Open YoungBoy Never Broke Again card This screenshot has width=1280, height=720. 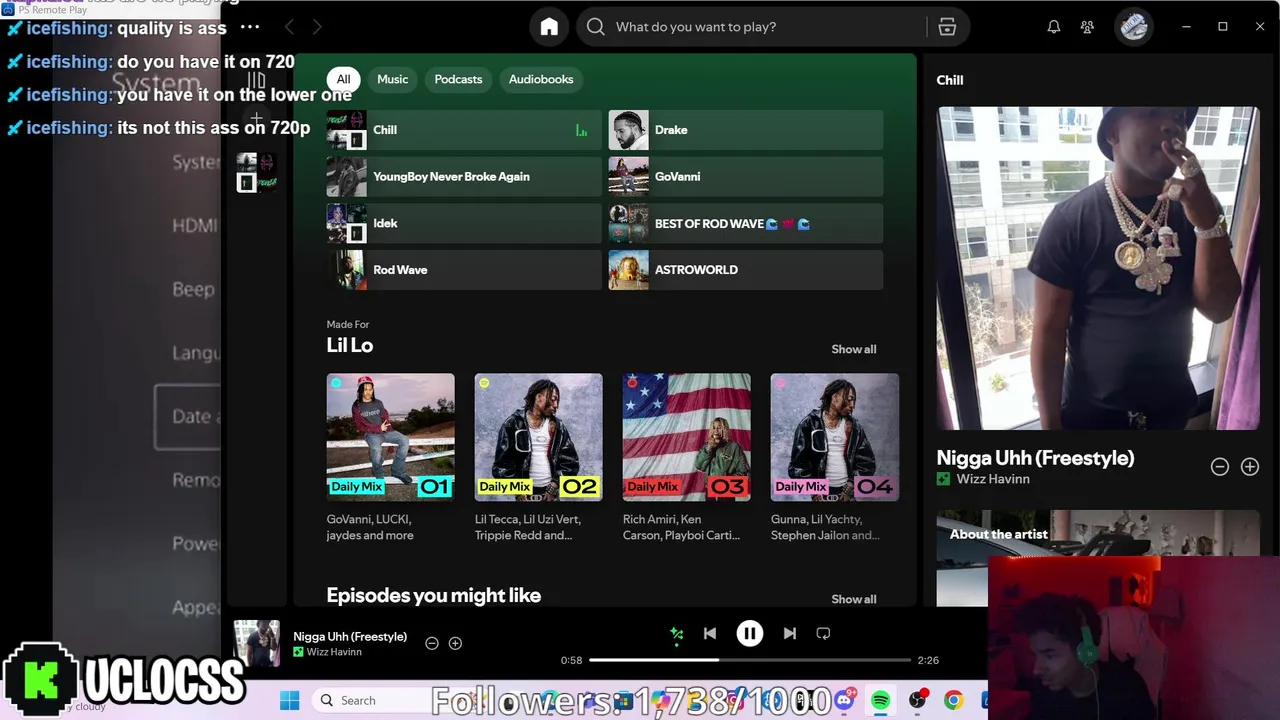pyautogui.click(x=464, y=177)
